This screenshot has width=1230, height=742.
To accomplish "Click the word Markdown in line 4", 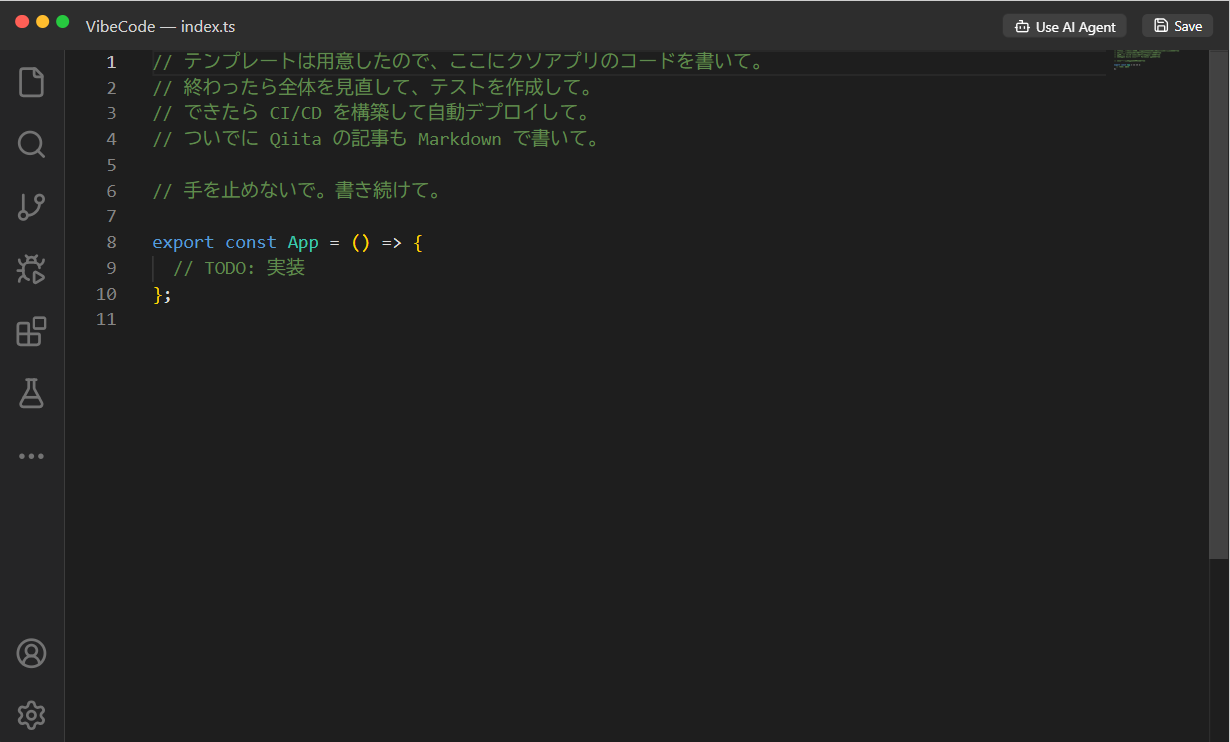I will tap(459, 139).
